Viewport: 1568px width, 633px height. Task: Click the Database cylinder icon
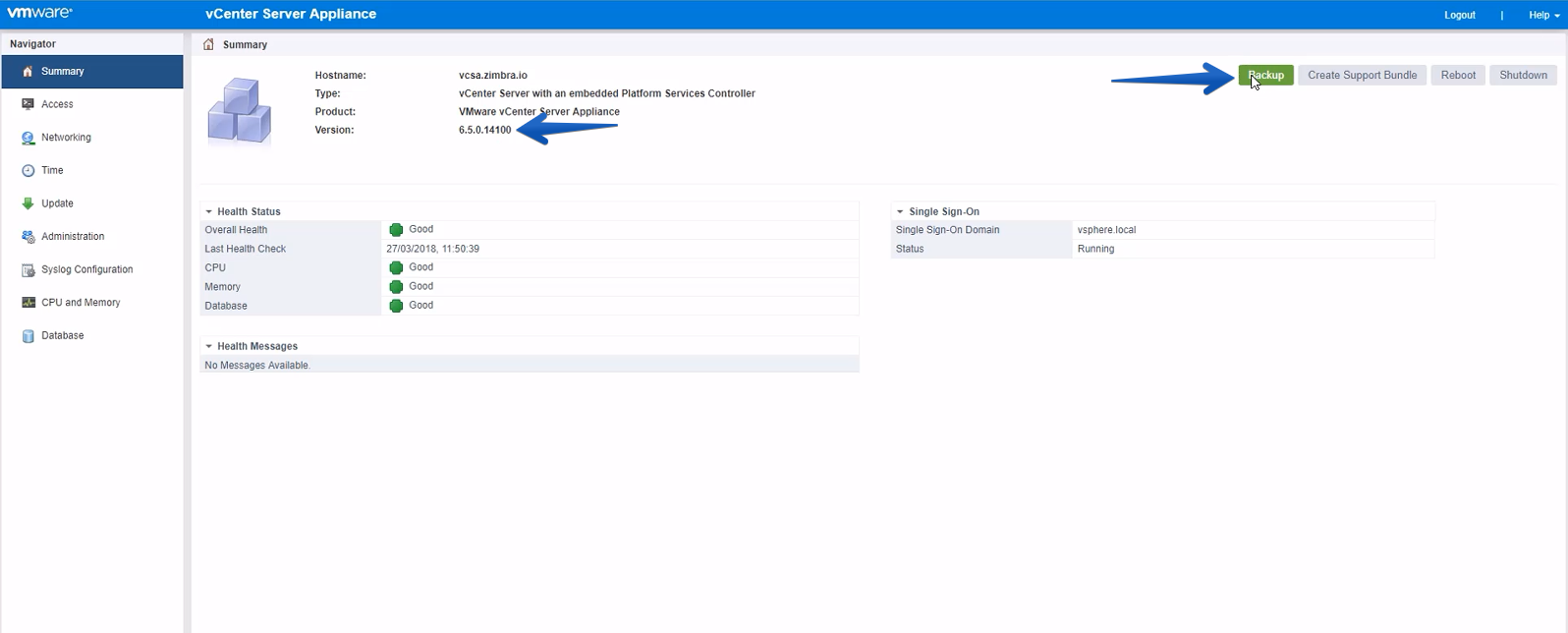tap(28, 336)
